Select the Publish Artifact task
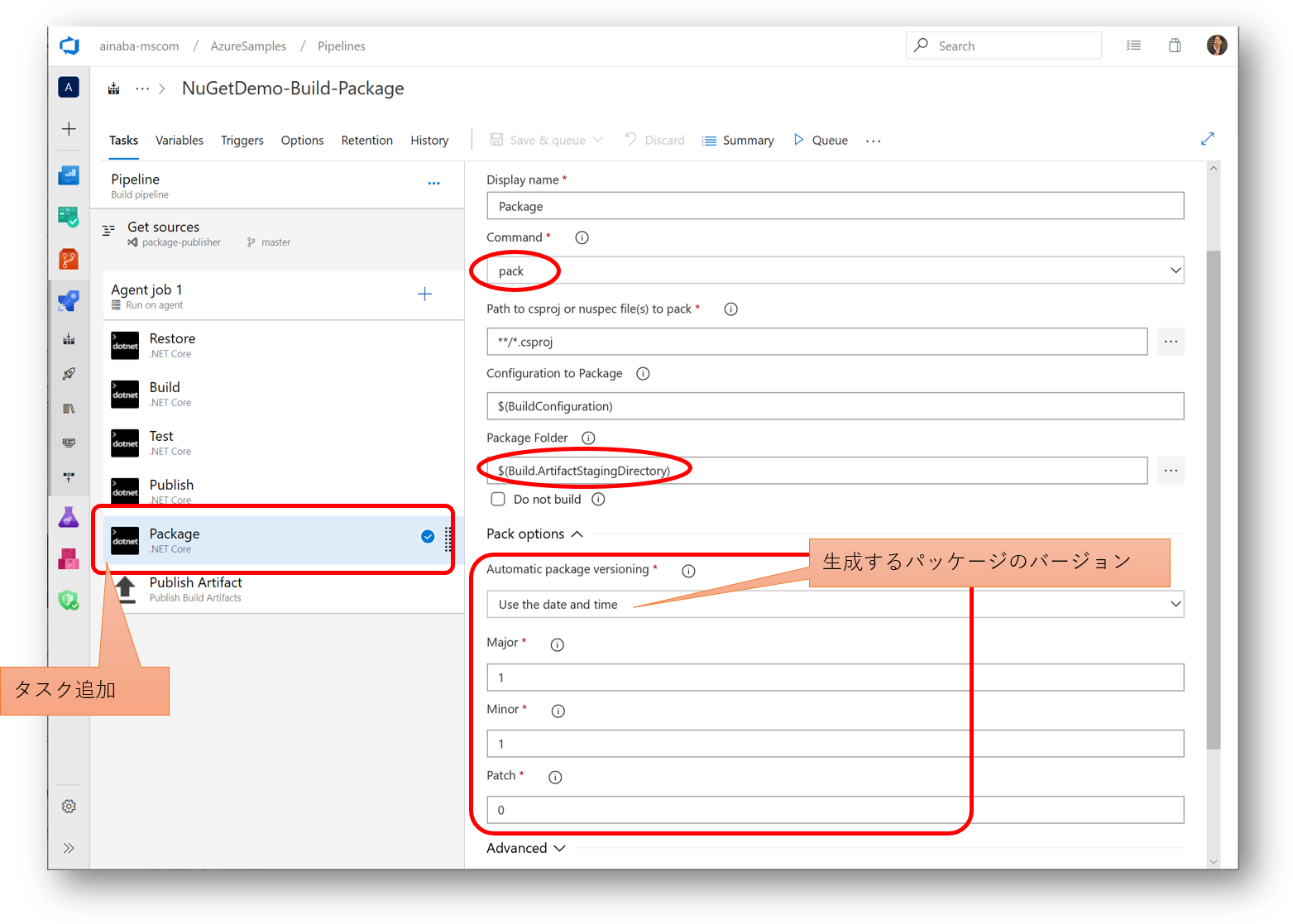 [282, 589]
